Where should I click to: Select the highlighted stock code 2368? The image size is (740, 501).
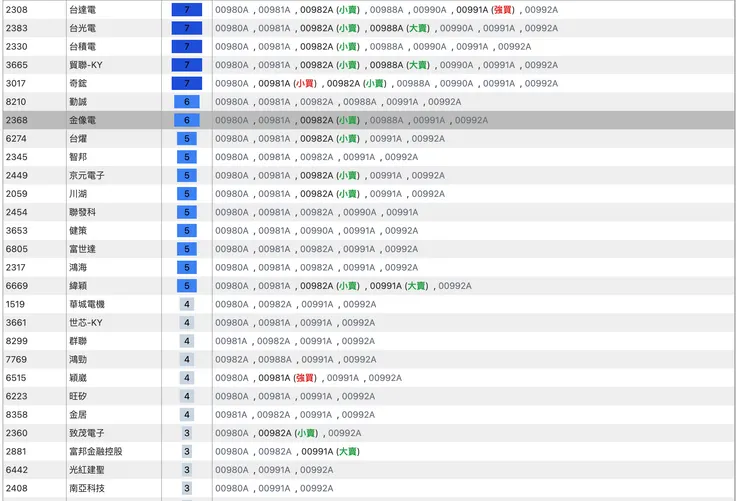pos(17,120)
